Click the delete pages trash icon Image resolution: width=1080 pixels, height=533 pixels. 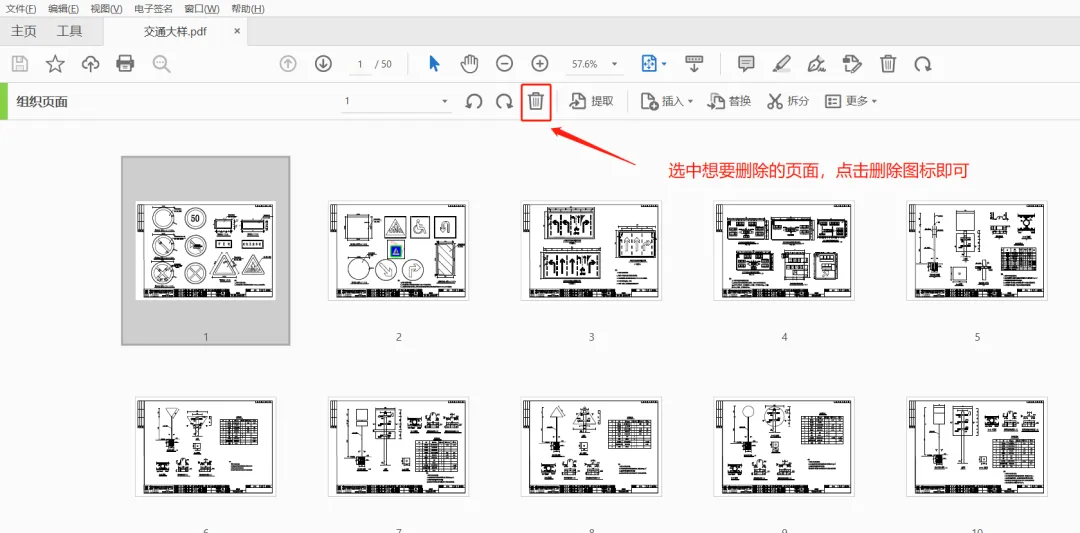coord(536,101)
